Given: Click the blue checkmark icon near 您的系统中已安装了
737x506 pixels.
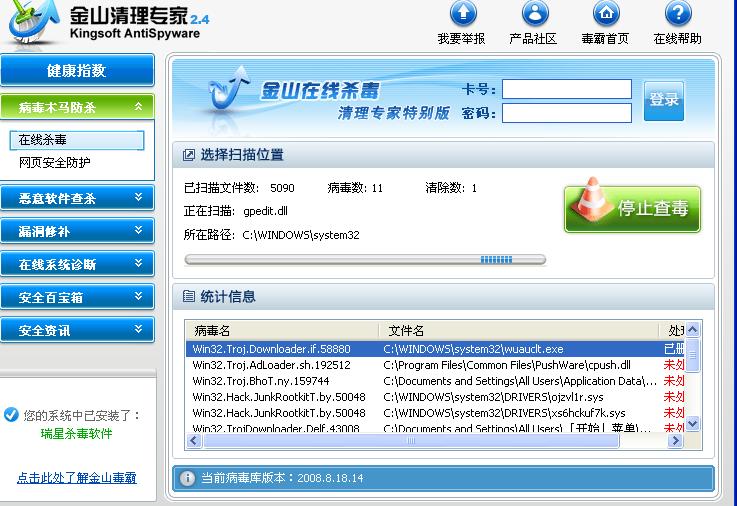Looking at the screenshot, I should pyautogui.click(x=11, y=414).
